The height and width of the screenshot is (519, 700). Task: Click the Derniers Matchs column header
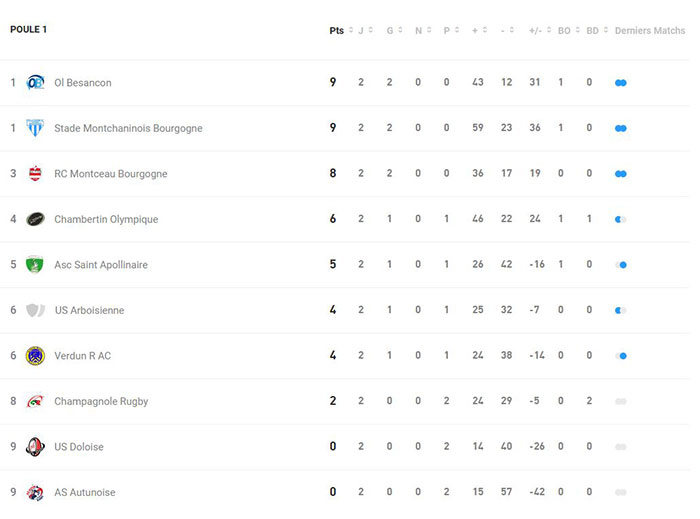pos(650,30)
